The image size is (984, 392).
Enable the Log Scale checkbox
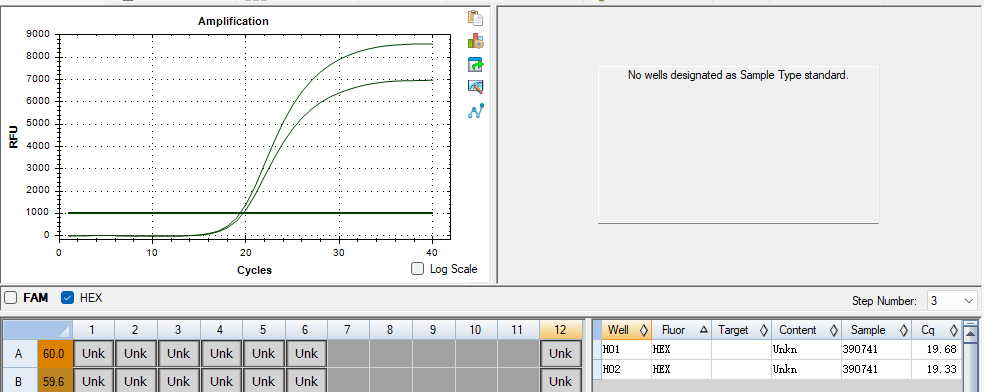[417, 269]
